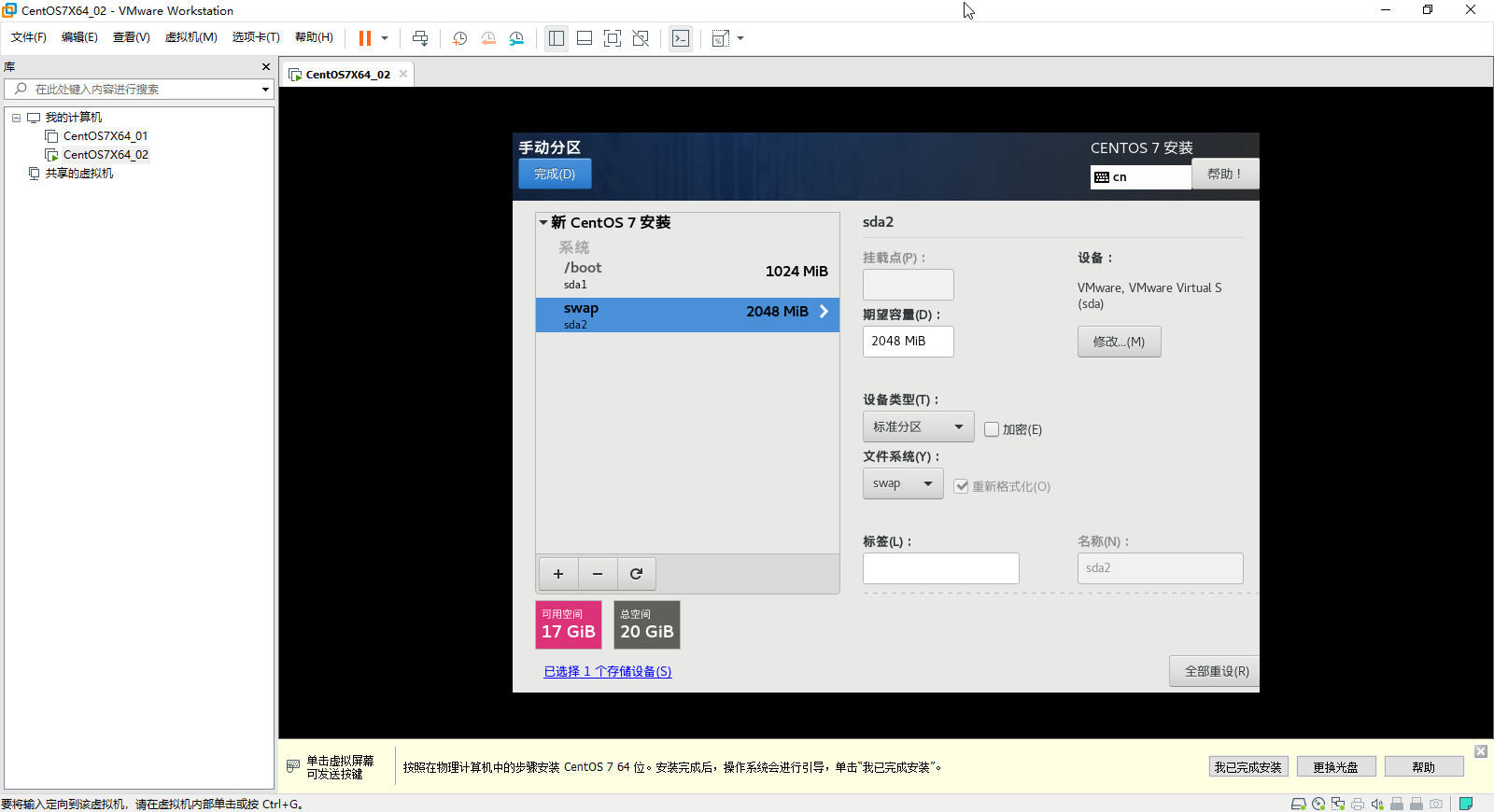Open the 设备类型 dropdown showing 标准分区
Image resolution: width=1494 pixels, height=812 pixels.
click(918, 427)
